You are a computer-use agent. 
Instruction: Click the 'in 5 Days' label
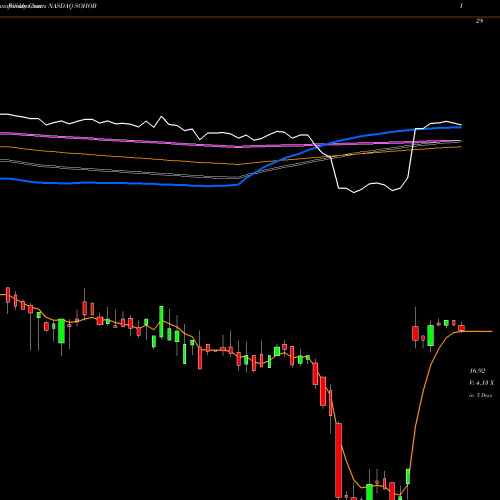(x=481, y=395)
